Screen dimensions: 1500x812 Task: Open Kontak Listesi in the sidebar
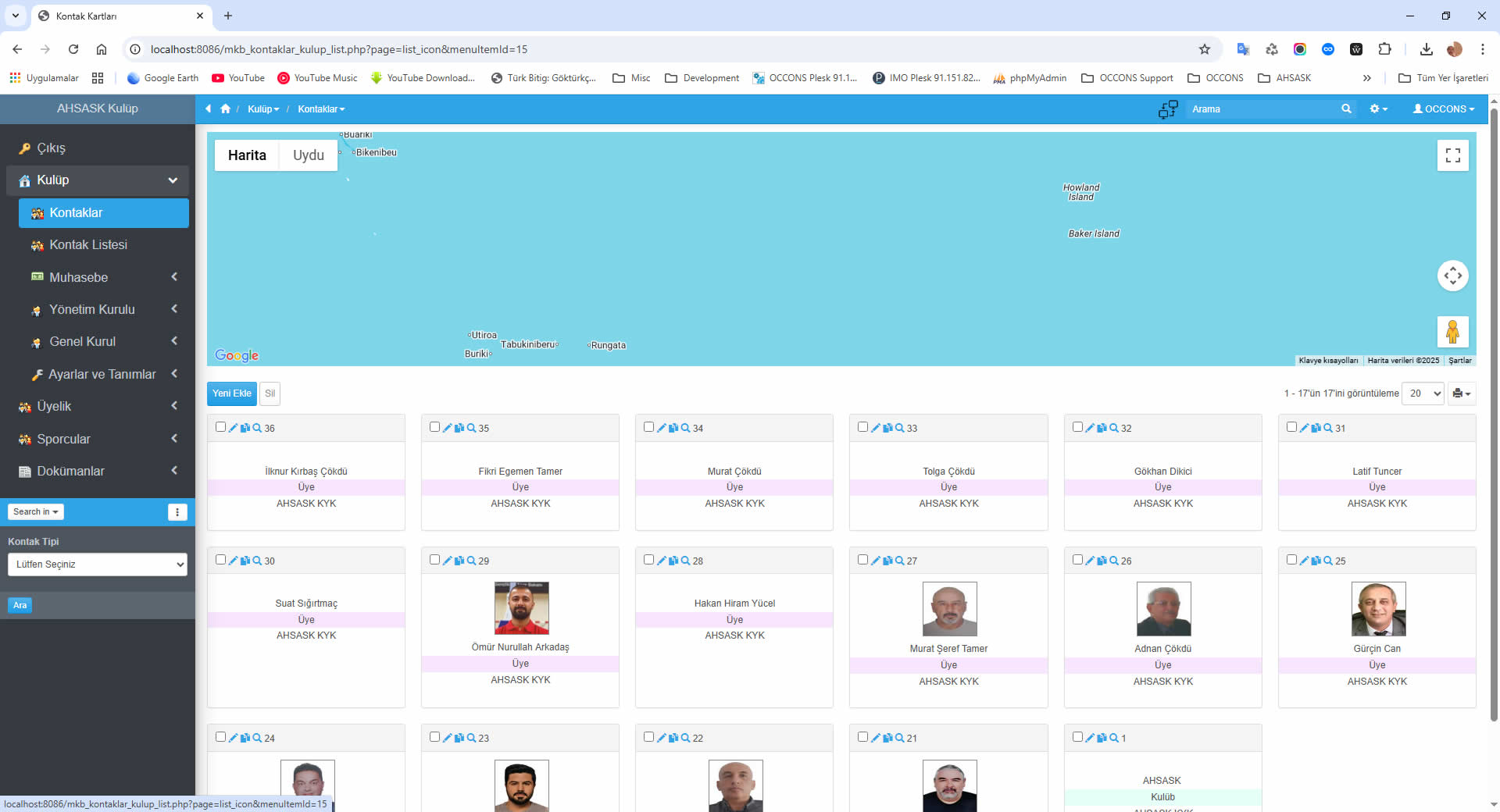pos(88,245)
